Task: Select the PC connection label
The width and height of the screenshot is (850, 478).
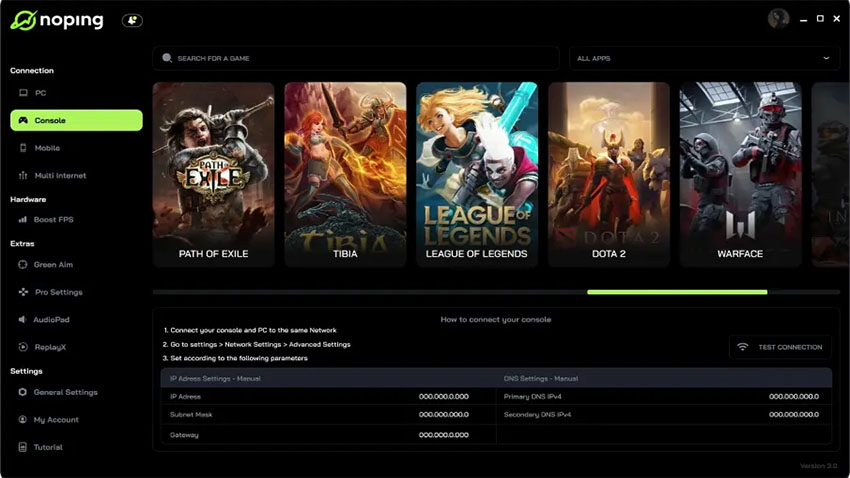Action: 41,93
